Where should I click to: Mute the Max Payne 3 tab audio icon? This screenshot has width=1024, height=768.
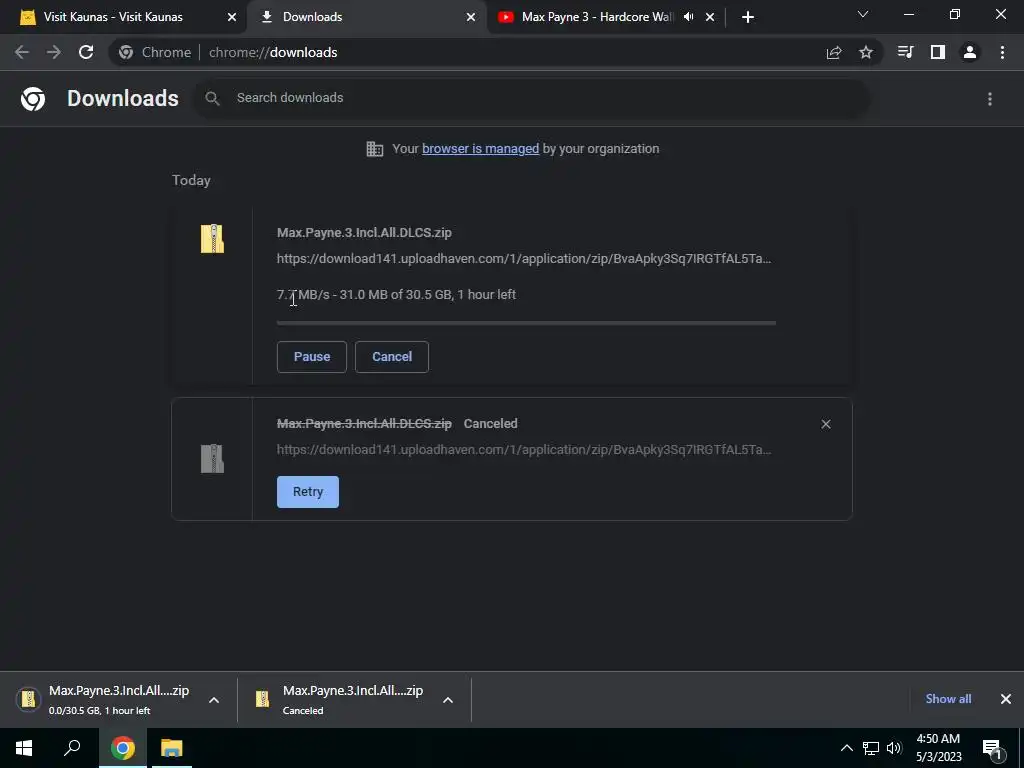click(x=688, y=17)
